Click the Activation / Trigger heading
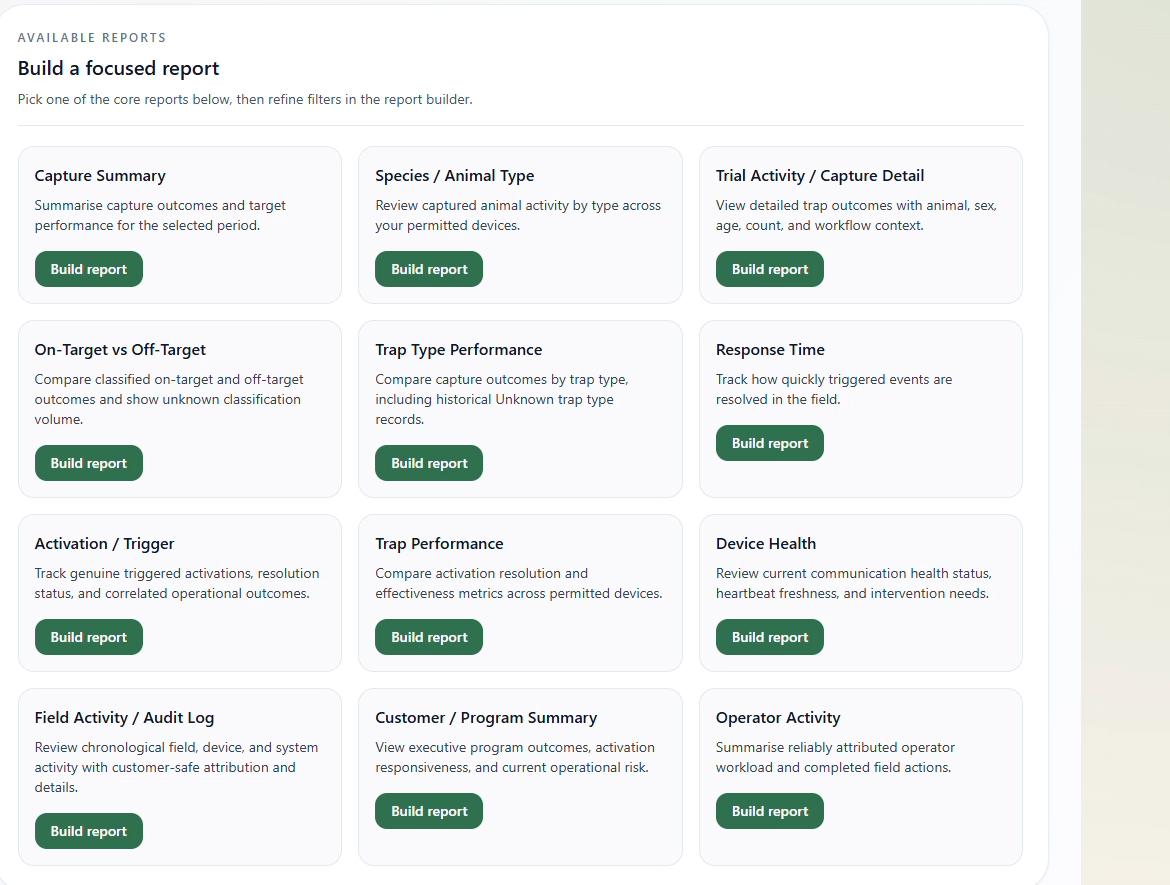This screenshot has height=885, width=1170. pyautogui.click(x=104, y=544)
